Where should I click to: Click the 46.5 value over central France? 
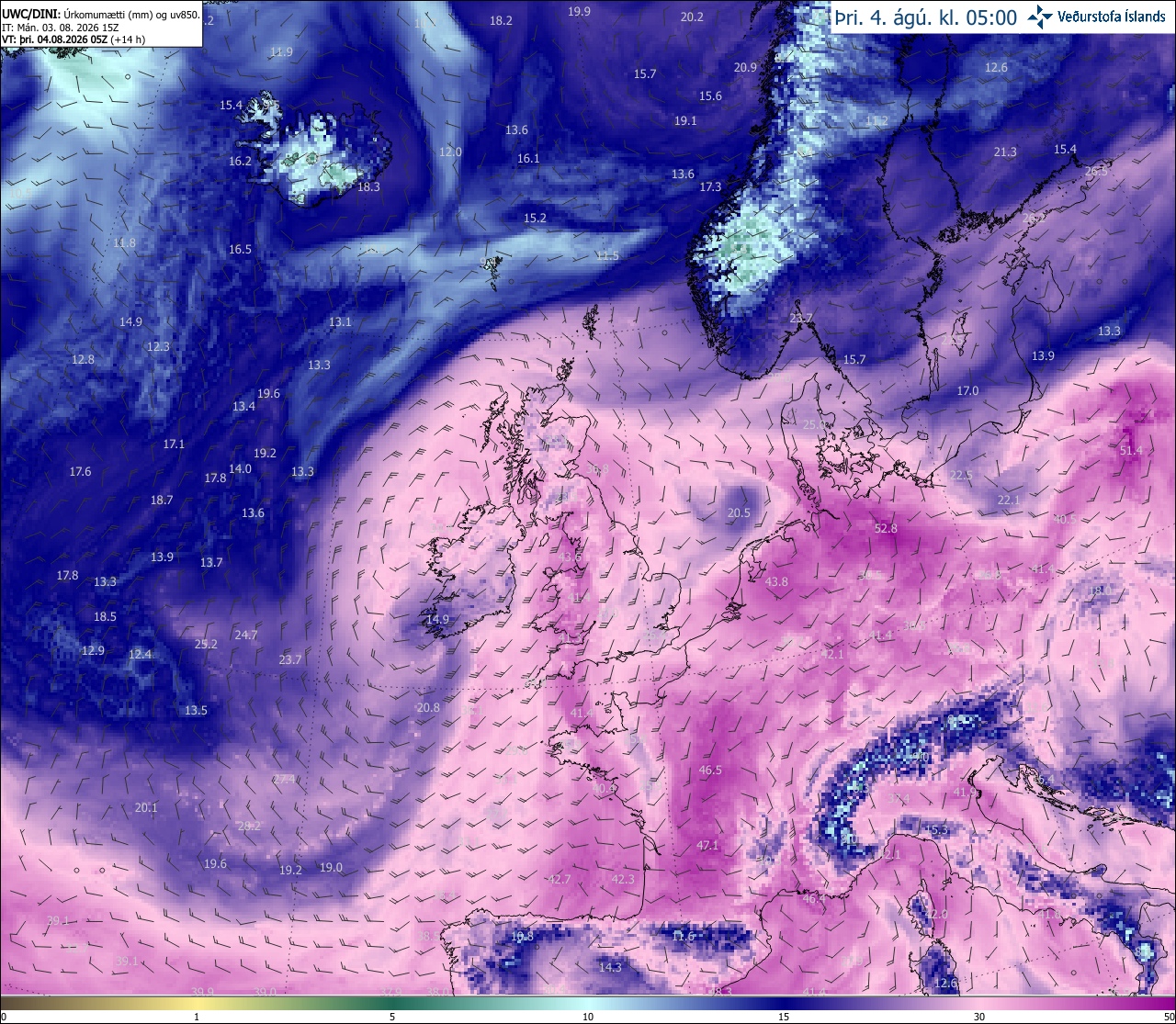pyautogui.click(x=710, y=771)
